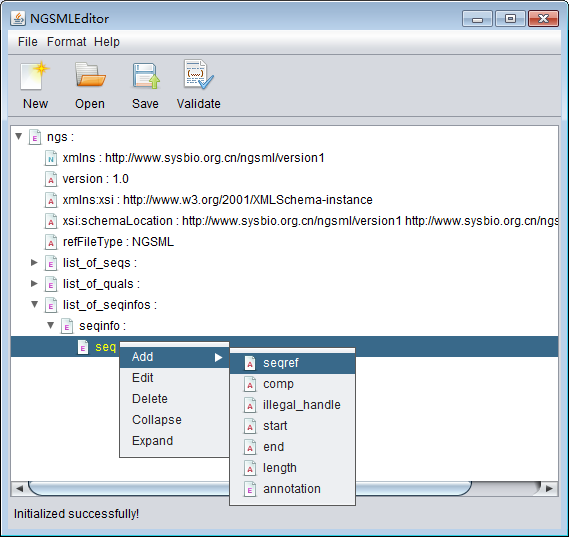Open the Help menu
569x537 pixels.
107,42
